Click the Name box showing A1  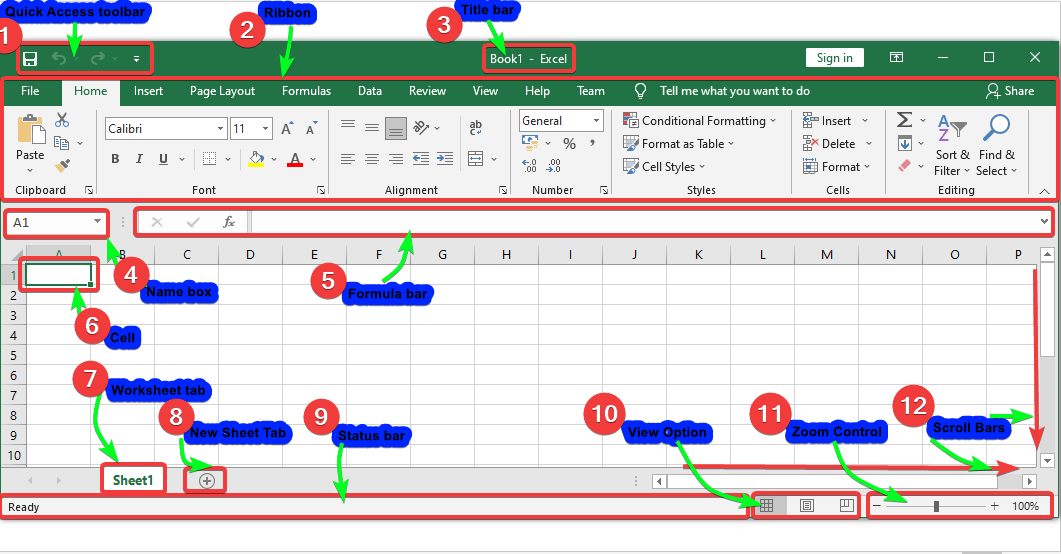pos(56,223)
